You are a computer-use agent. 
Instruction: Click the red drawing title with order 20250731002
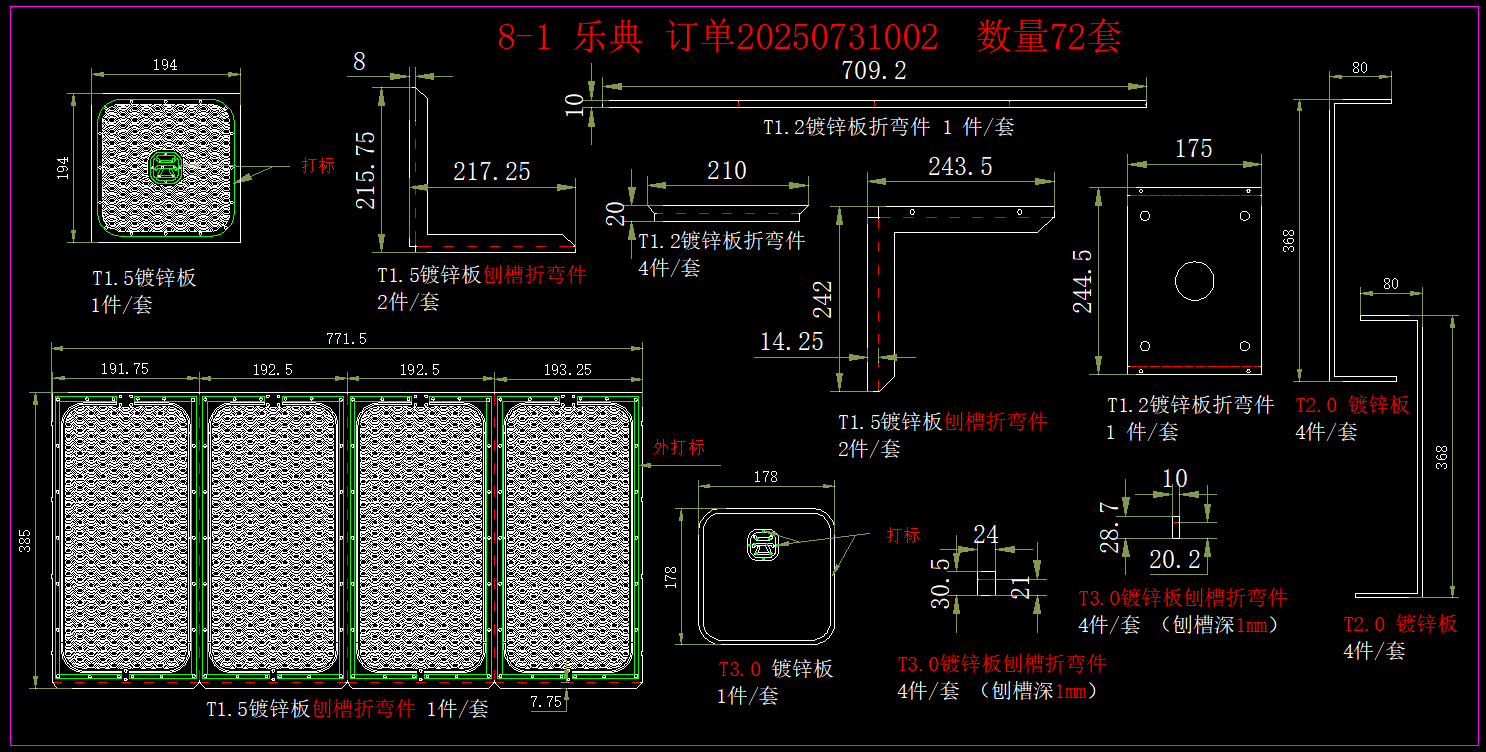click(x=809, y=37)
